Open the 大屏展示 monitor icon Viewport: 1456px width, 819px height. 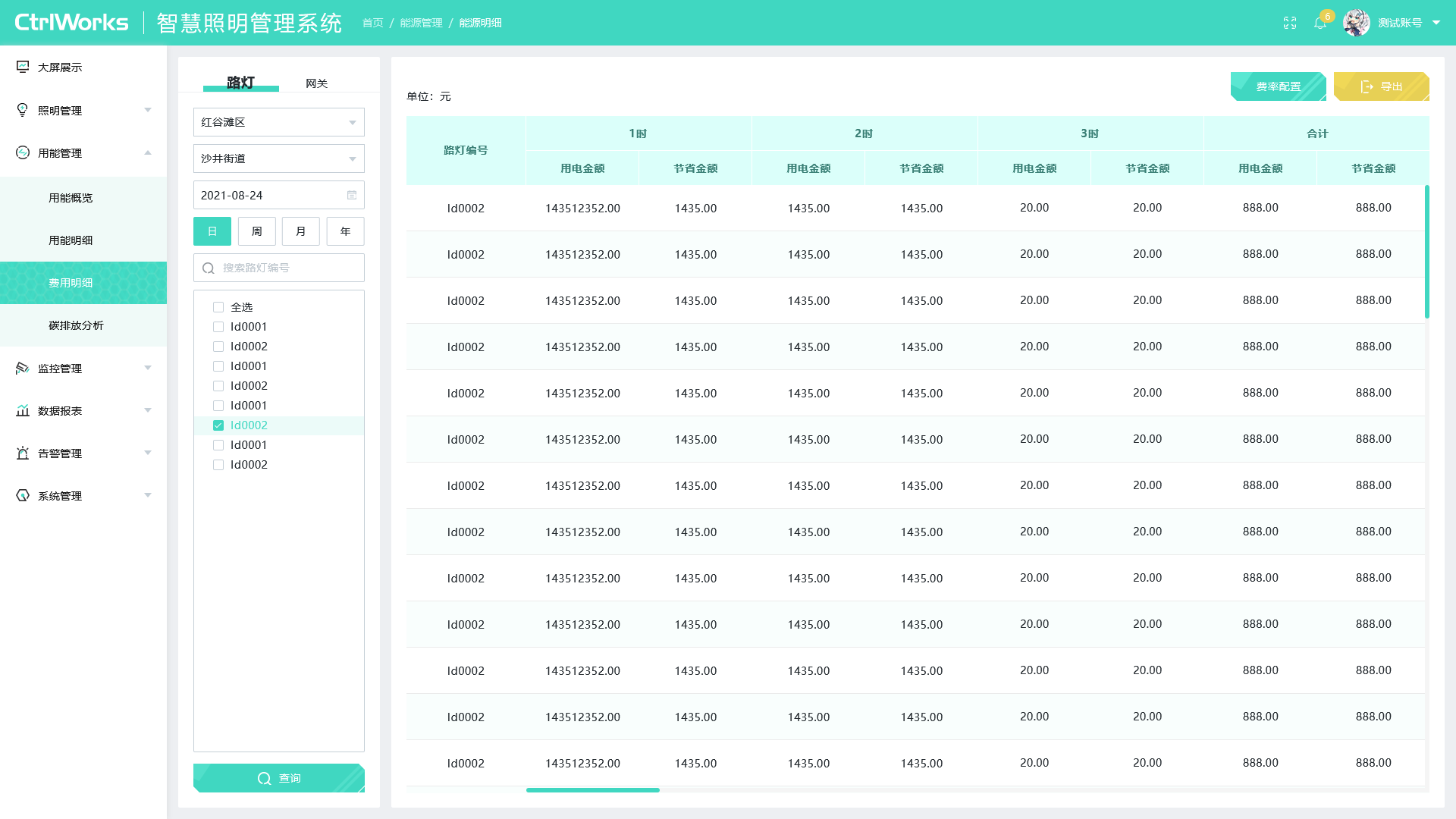(23, 67)
